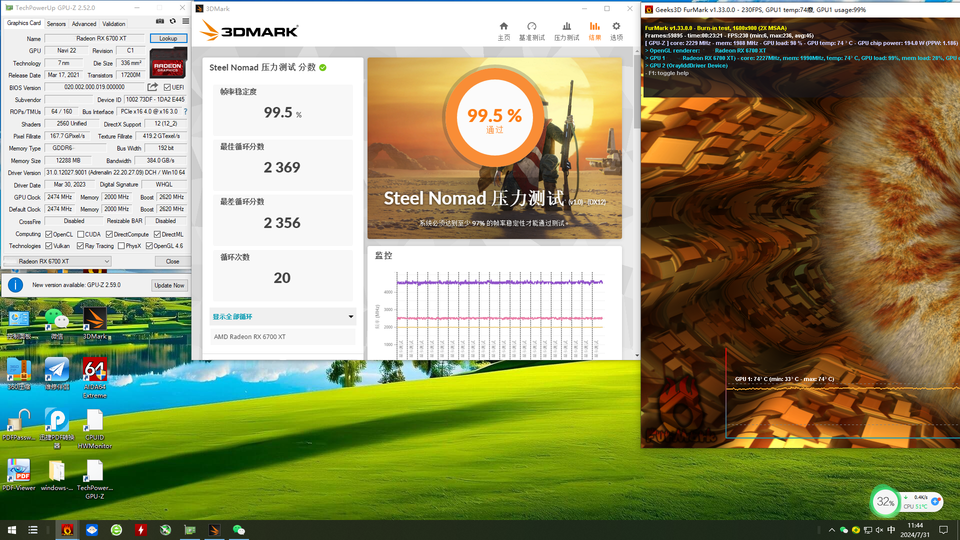Switch to the Graphics Card tab
Screen dimensions: 960x540
(23, 23)
